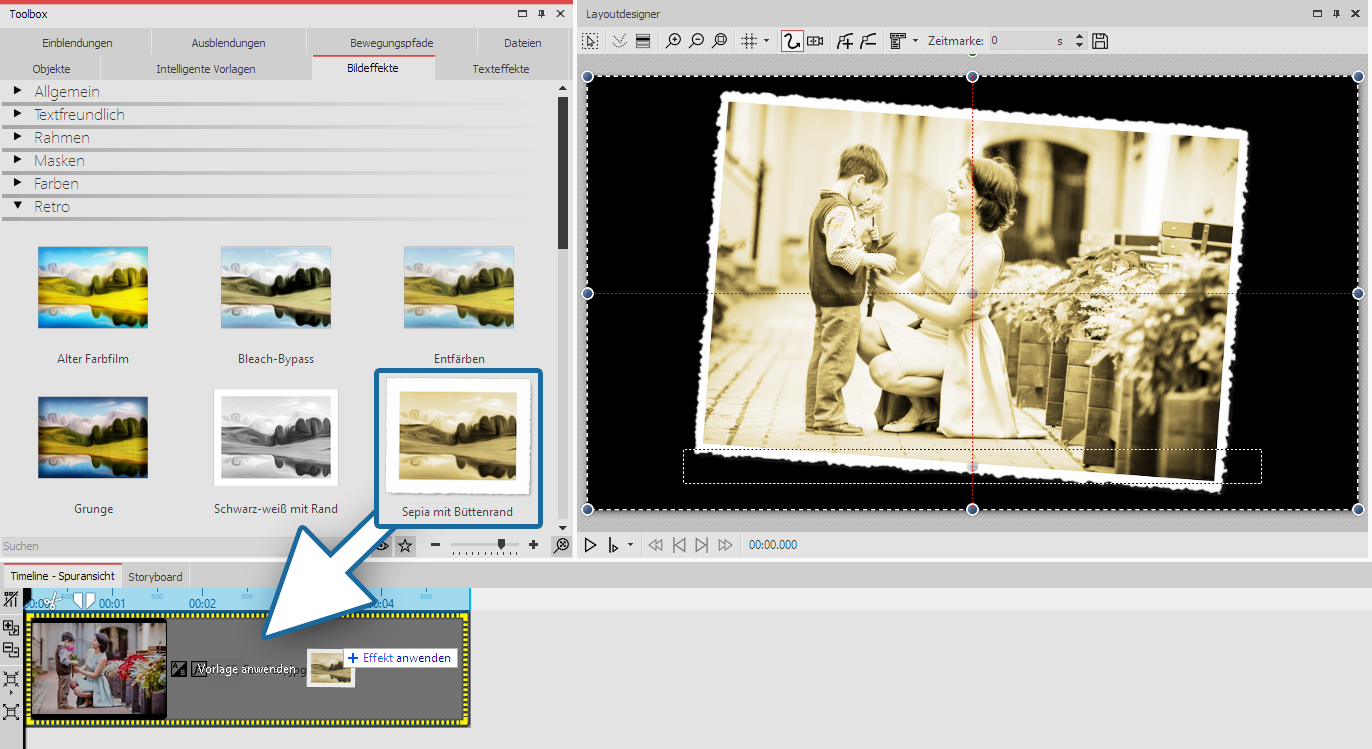This screenshot has width=1372, height=749.
Task: Open the grid options dropdown arrow
Action: pyautogui.click(x=767, y=41)
